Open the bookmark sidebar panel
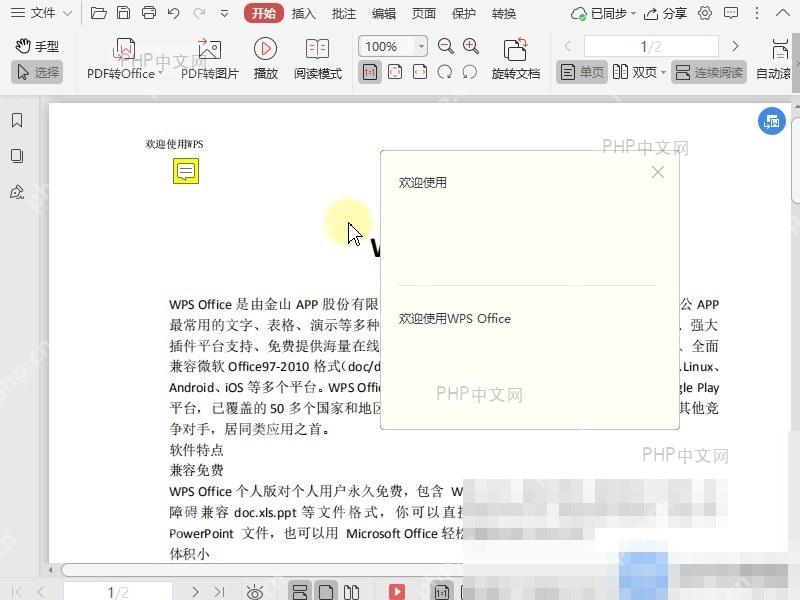 [x=17, y=120]
